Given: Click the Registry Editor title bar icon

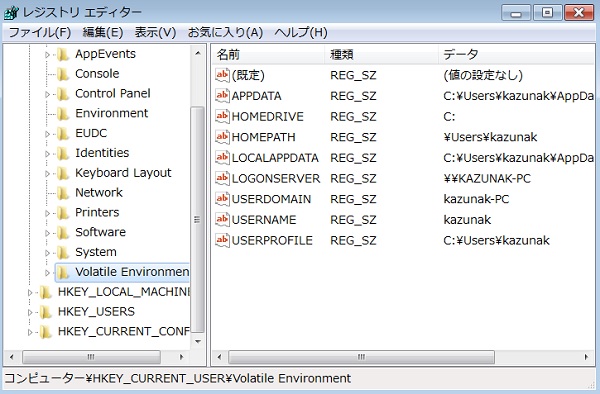Looking at the screenshot, I should click(11, 13).
